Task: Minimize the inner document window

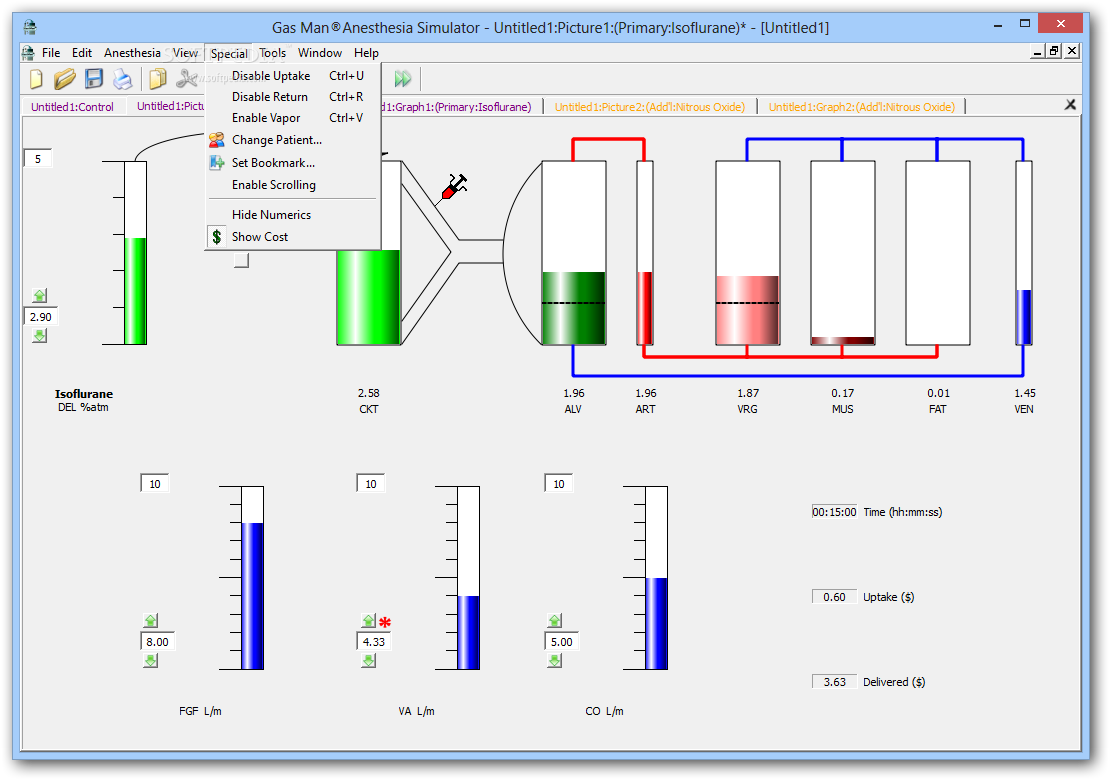Action: coord(1038,51)
